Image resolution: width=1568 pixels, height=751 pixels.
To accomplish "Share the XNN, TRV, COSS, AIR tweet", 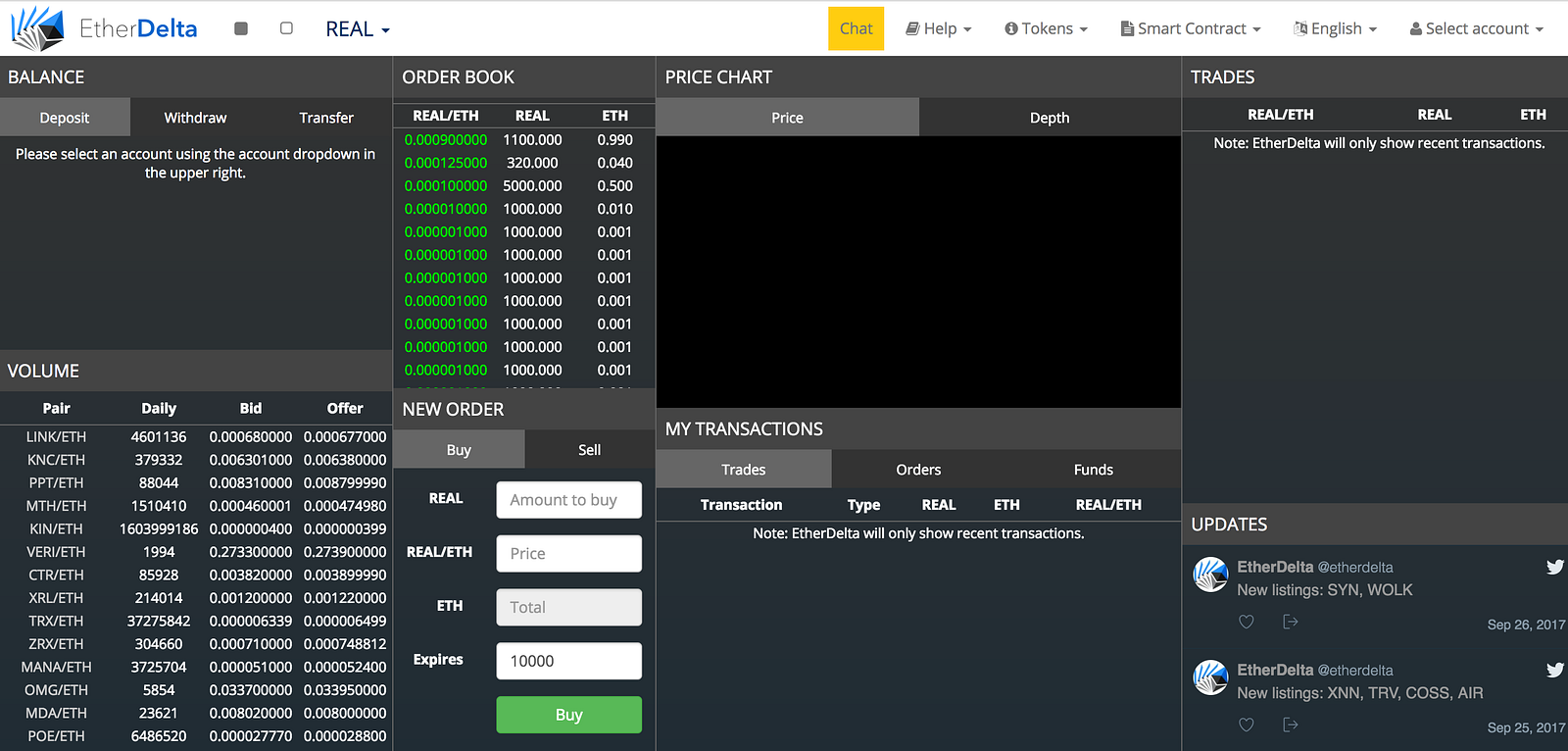I will [x=1291, y=725].
